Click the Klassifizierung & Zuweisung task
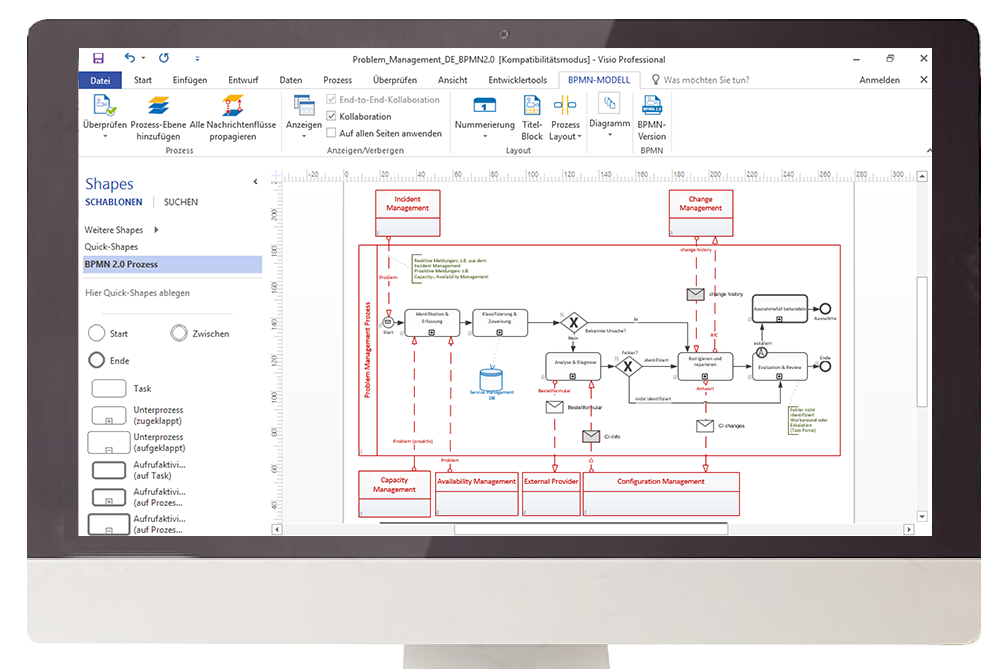 (499, 323)
